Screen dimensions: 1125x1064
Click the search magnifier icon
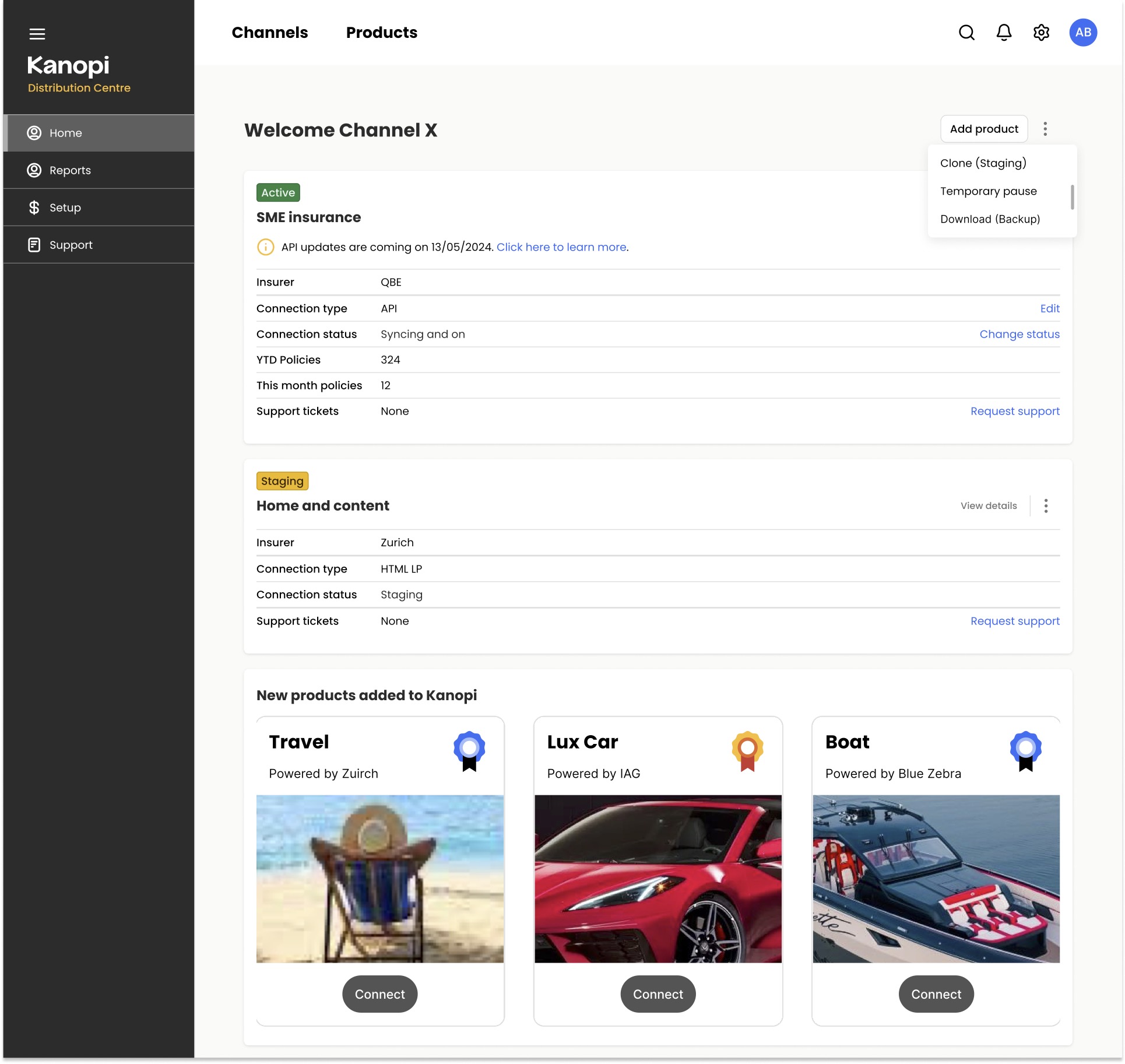pos(966,33)
